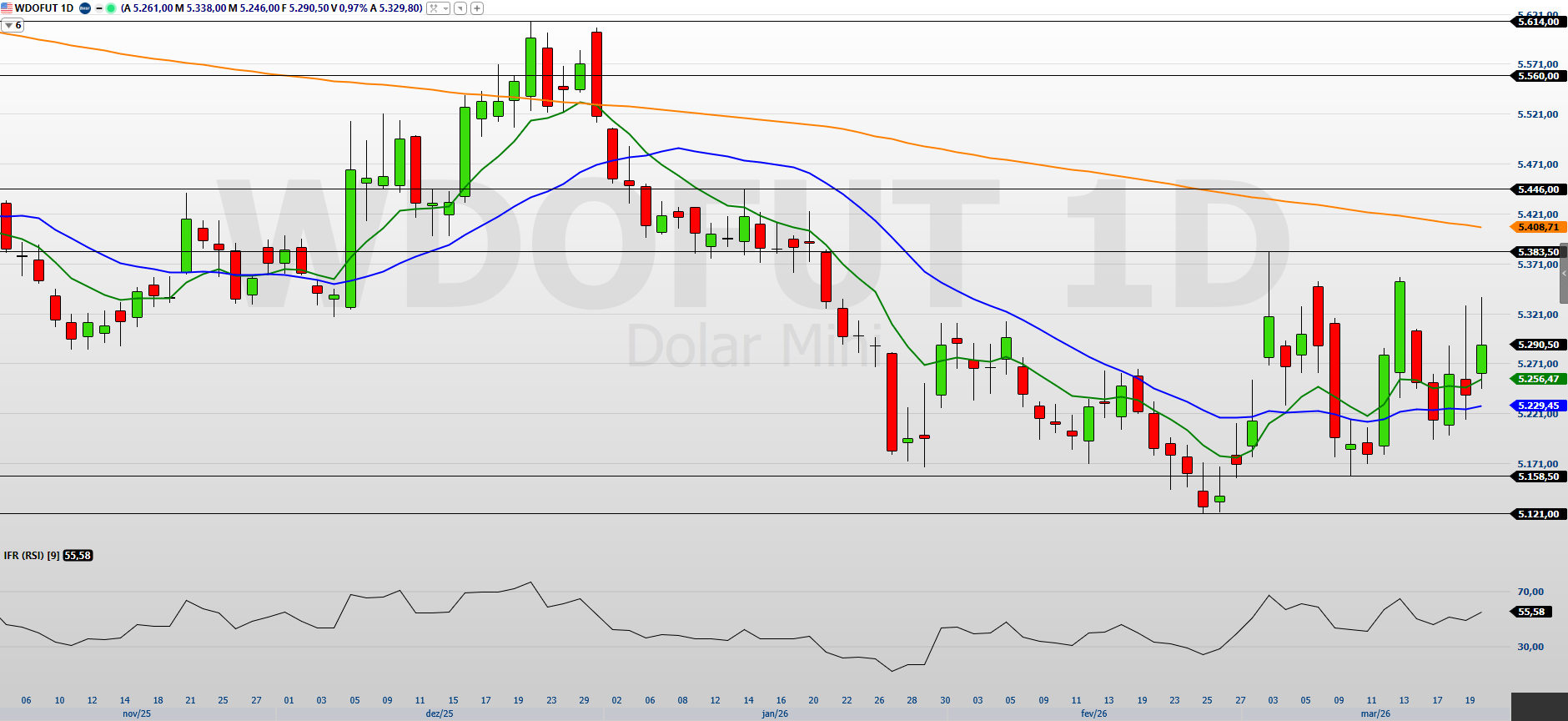Click the round blue exchange logo icon
This screenshot has width=1568, height=721.
(x=84, y=8)
